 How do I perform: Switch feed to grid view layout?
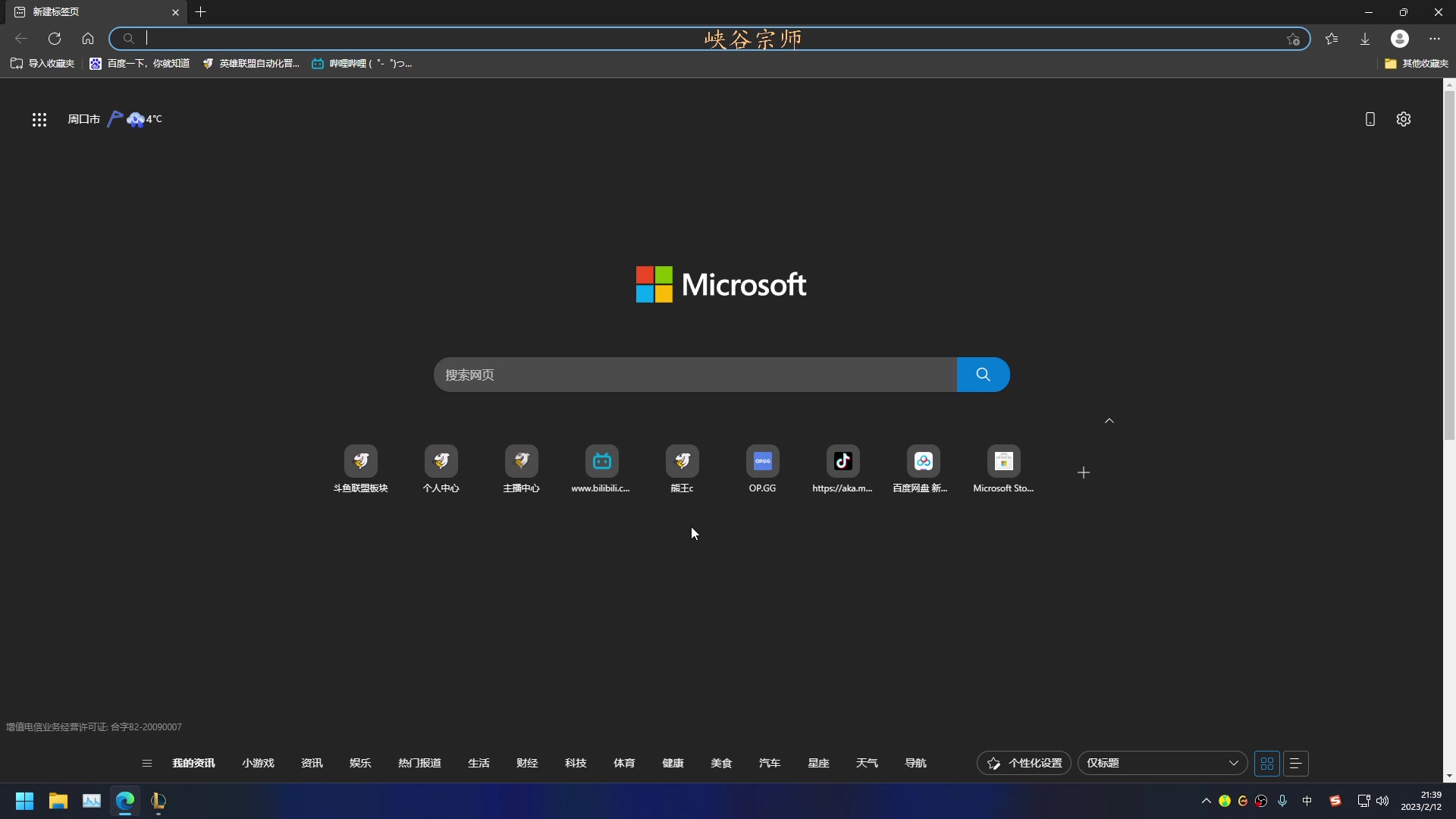tap(1267, 764)
